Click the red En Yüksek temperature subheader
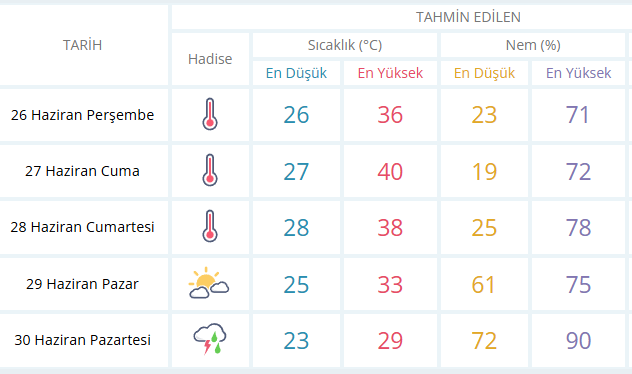The image size is (632, 374). point(390,73)
